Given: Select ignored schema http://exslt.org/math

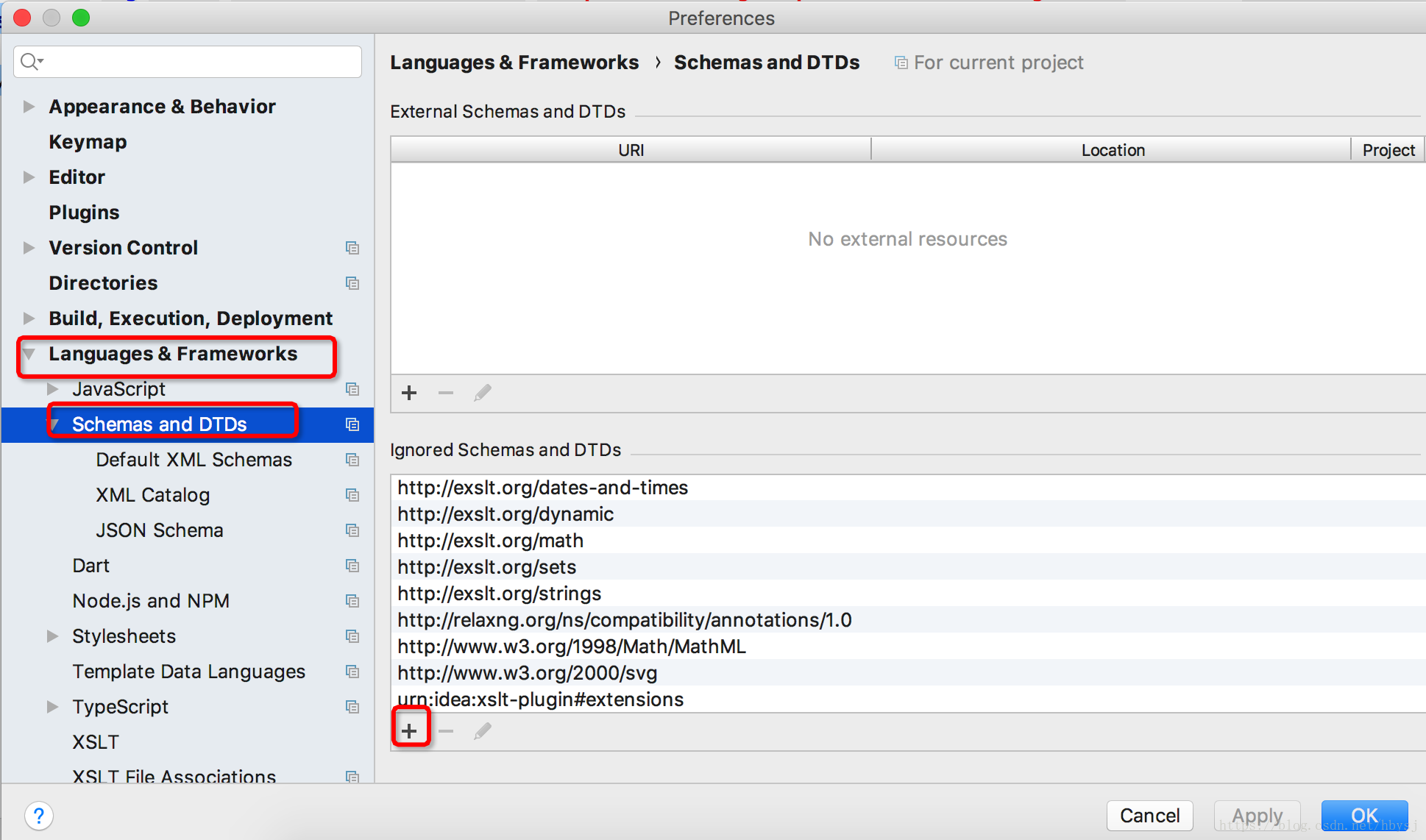Looking at the screenshot, I should (x=490, y=541).
